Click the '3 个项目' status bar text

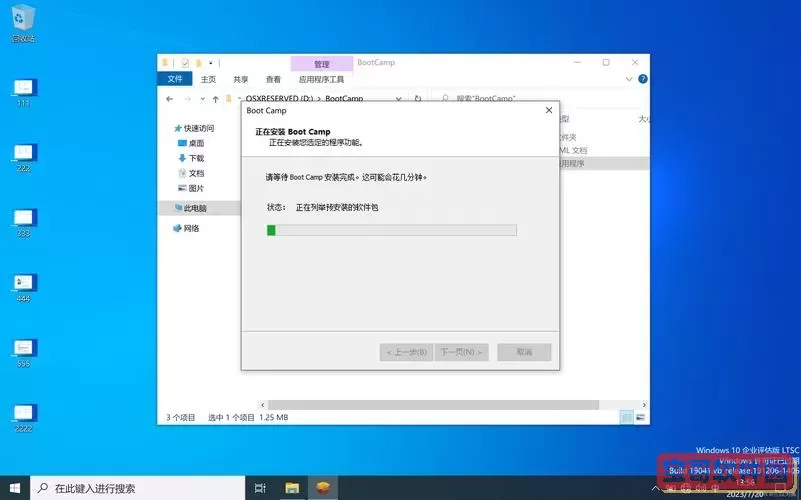point(180,417)
